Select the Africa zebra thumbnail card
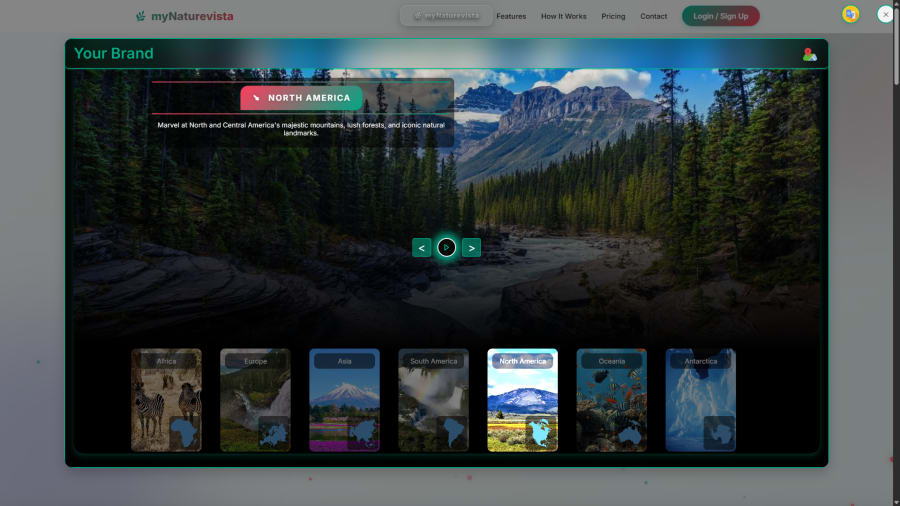The width and height of the screenshot is (900, 506). click(166, 400)
